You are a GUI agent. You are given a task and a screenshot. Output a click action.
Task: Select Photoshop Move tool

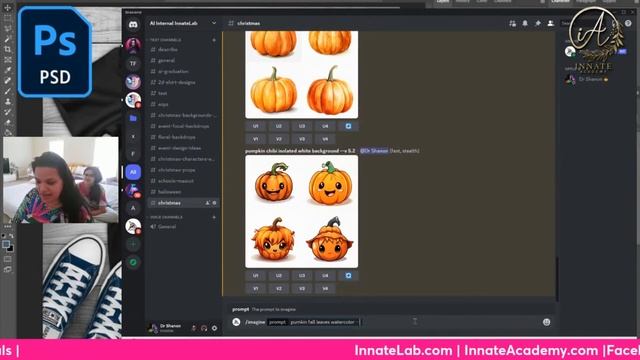tap(7, 7)
